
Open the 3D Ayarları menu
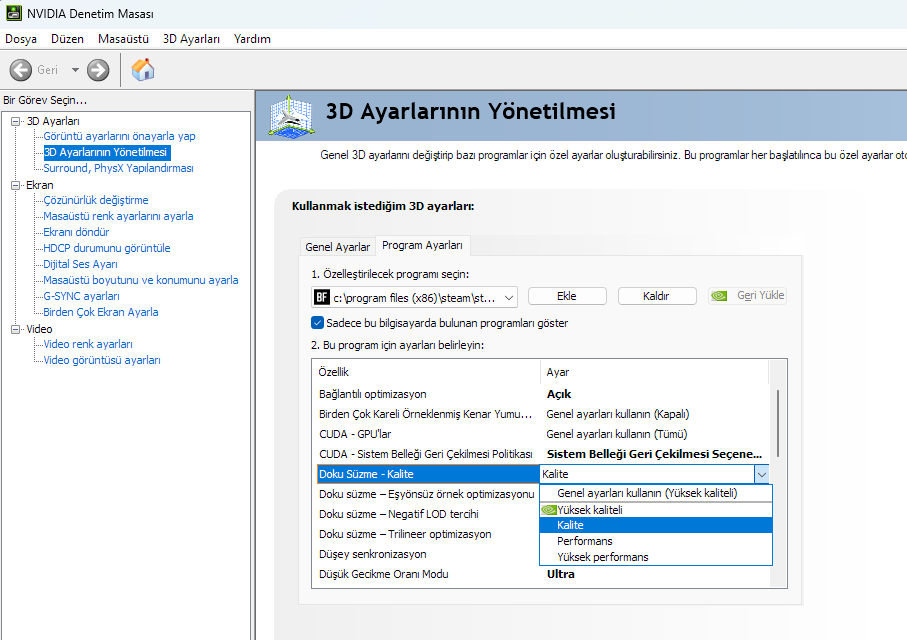click(191, 39)
